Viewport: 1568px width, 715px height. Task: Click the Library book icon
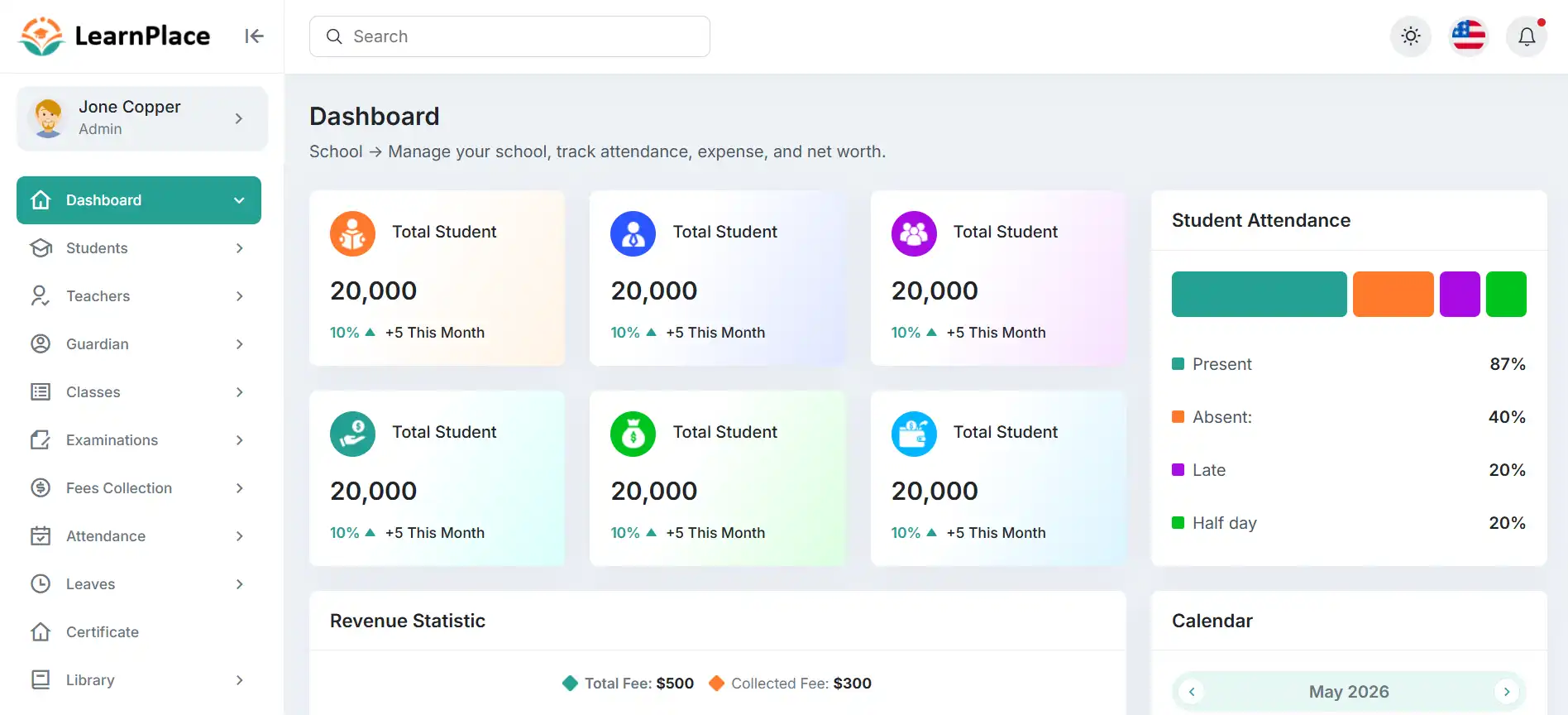point(41,680)
